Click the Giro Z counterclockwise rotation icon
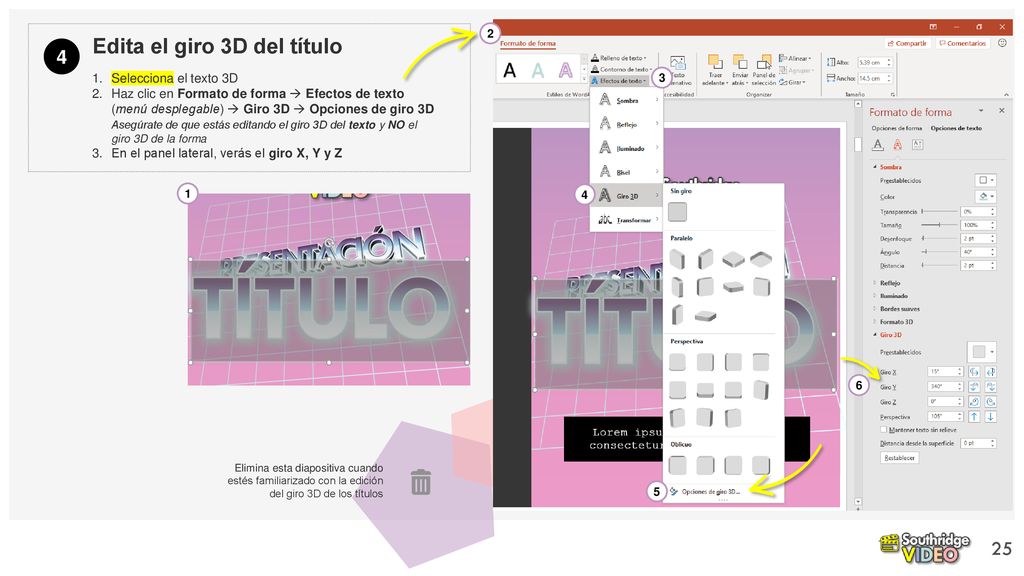The width and height of the screenshot is (1024, 576). point(991,402)
